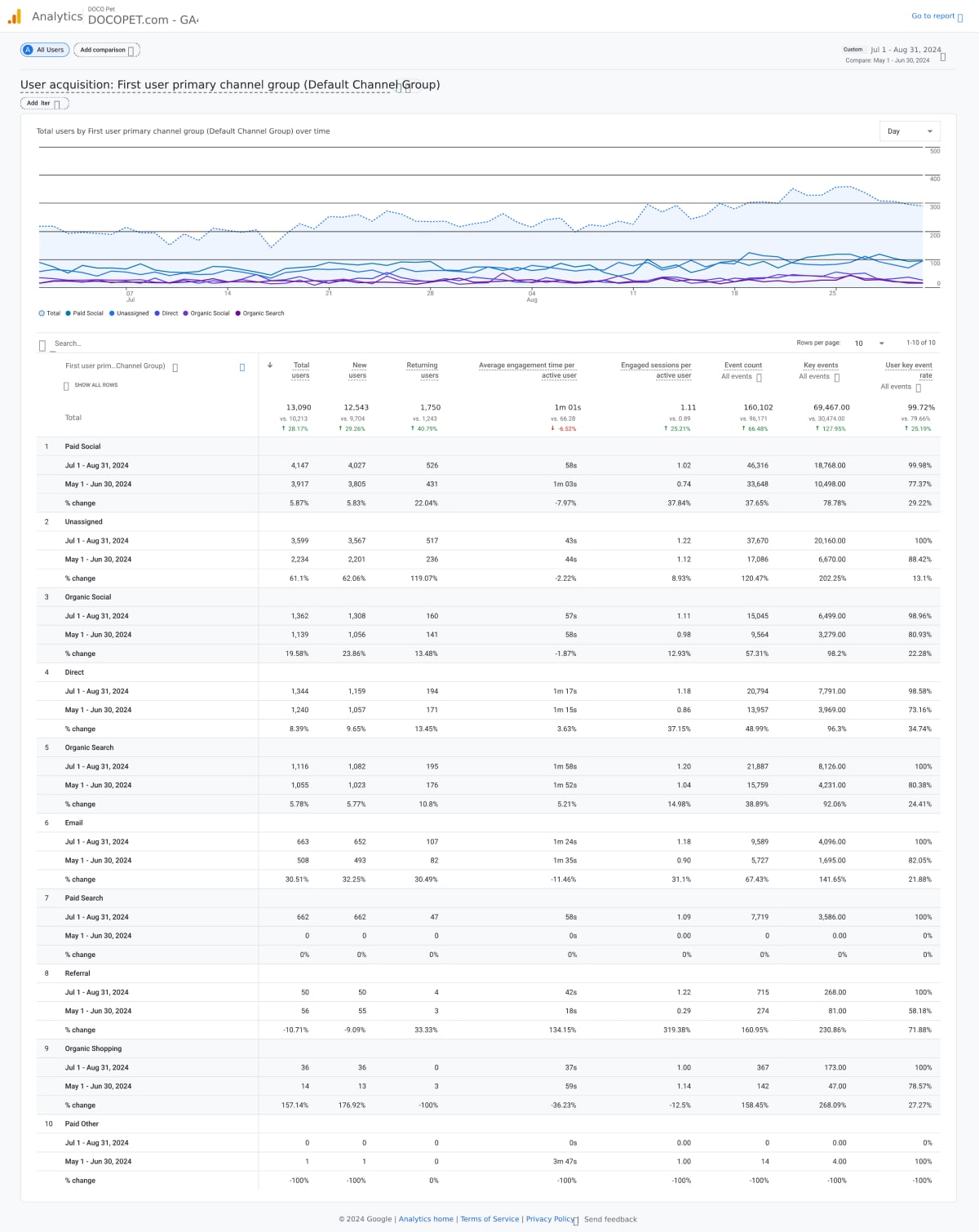
Task: Open the Go to report link
Action: coord(937,16)
